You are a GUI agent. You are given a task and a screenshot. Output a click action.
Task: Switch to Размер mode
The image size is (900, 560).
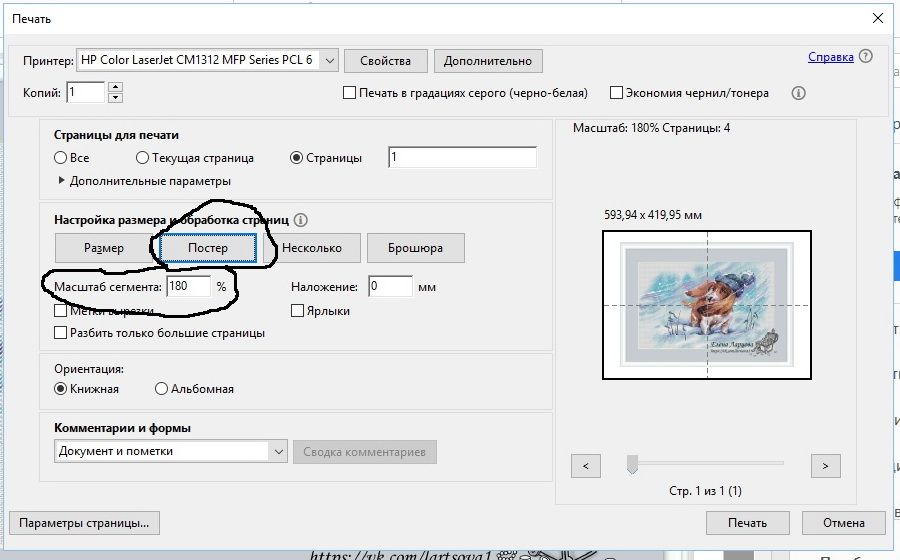point(103,247)
